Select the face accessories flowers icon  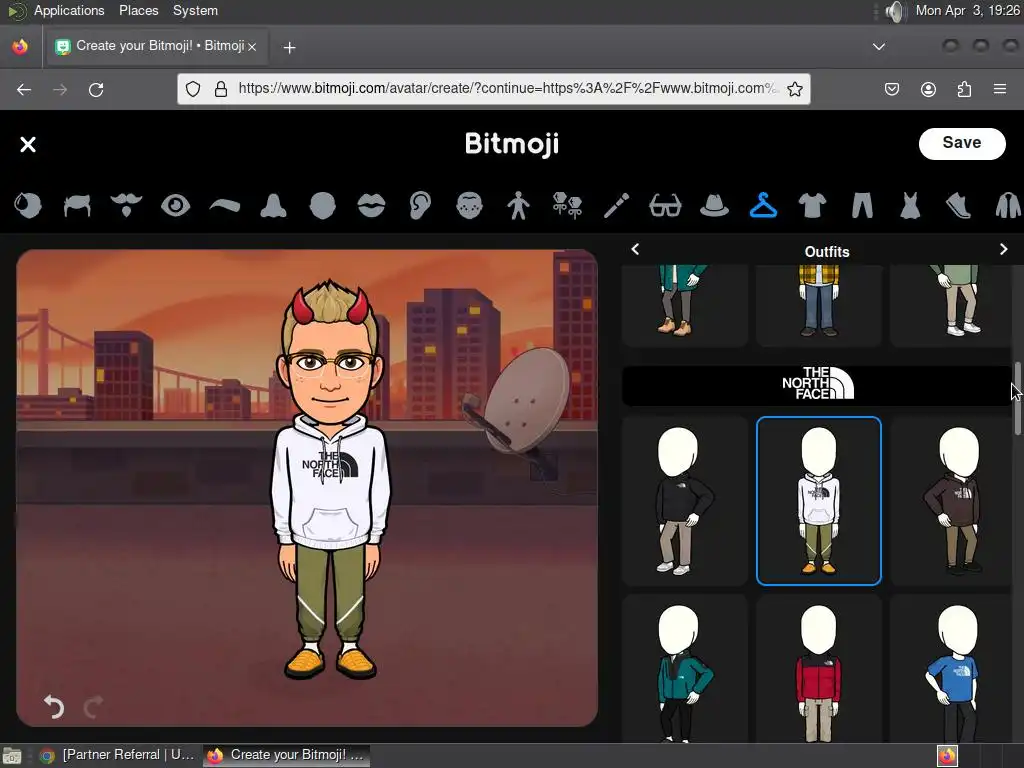(x=567, y=206)
